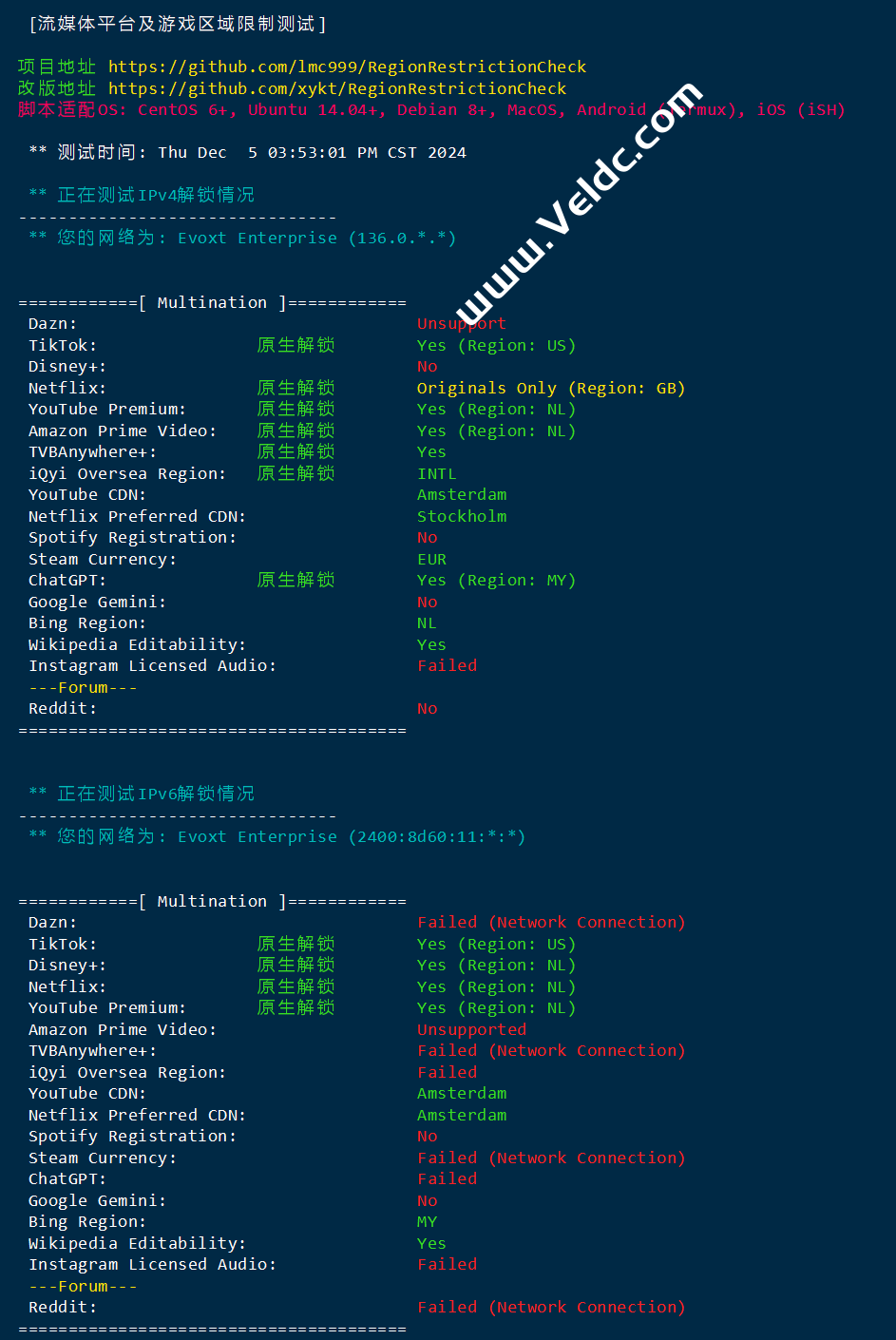Screen dimensions: 896x1340
Task: Click the title 流媒体平台及游戏区域限制测试
Action: pos(177,24)
